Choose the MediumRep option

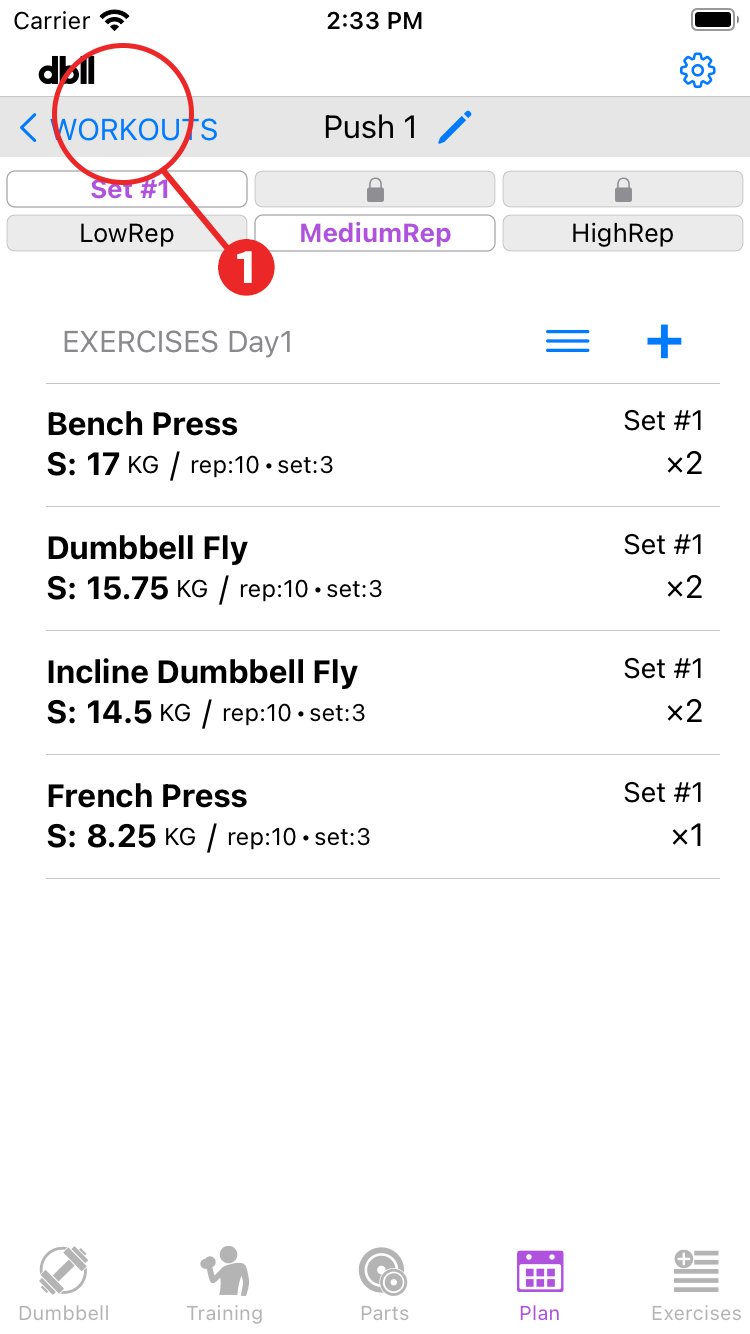375,233
